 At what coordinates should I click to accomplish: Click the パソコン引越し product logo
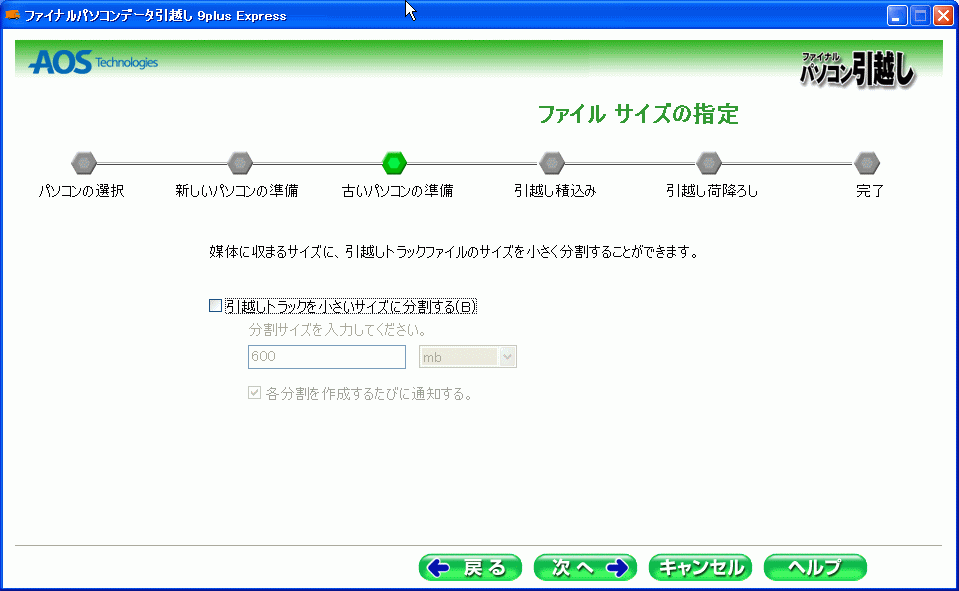click(x=857, y=68)
